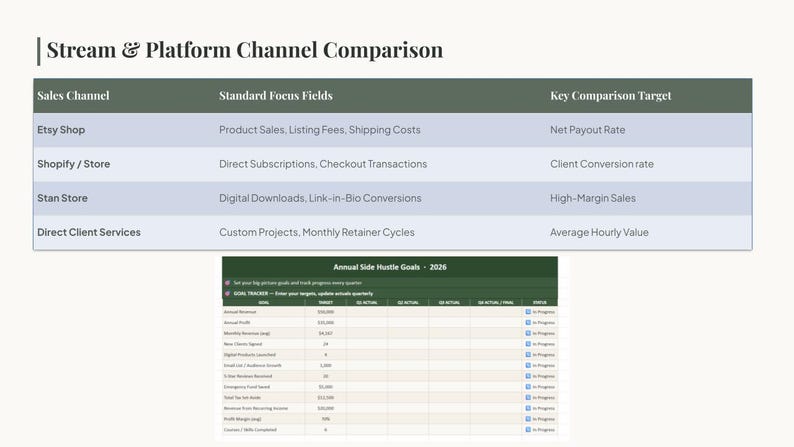Select the "Q1 ACTUAL" column header
The width and height of the screenshot is (794, 447).
point(367,303)
